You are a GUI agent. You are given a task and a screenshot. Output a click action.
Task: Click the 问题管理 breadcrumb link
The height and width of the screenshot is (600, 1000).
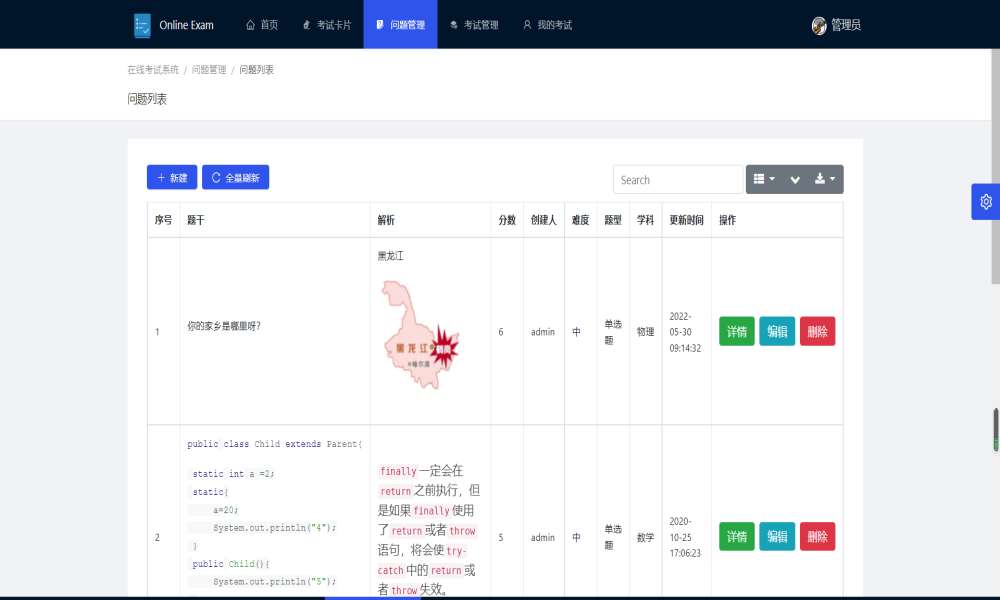click(209, 70)
